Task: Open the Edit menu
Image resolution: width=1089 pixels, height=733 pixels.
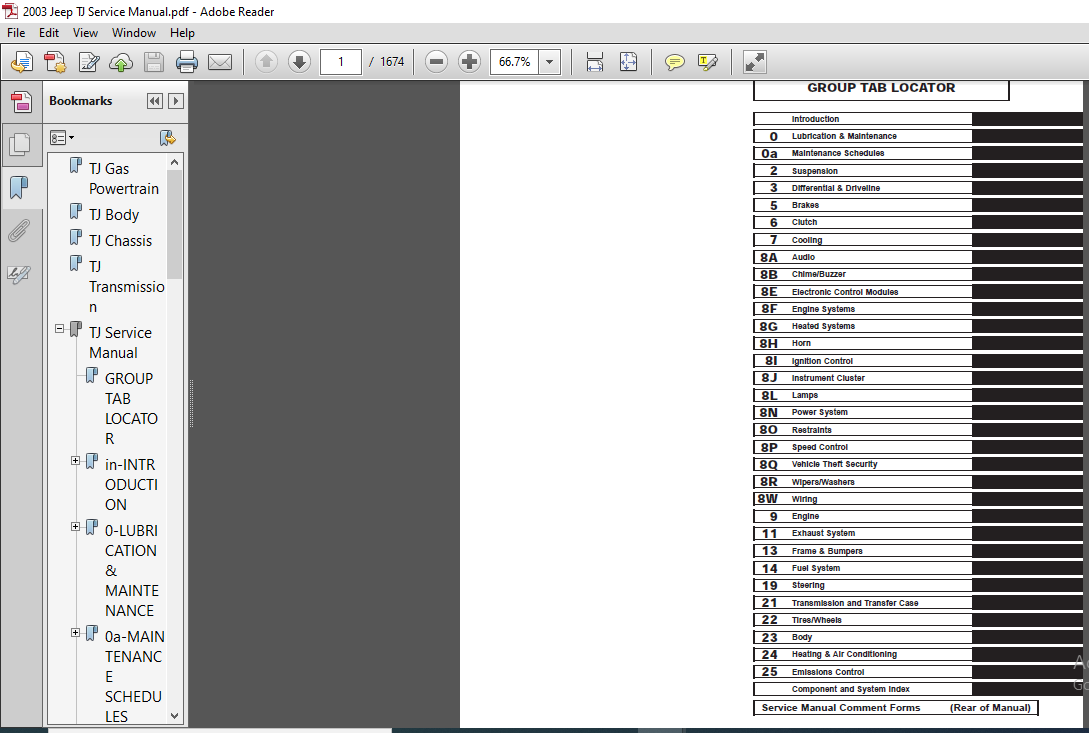Action: (x=49, y=33)
